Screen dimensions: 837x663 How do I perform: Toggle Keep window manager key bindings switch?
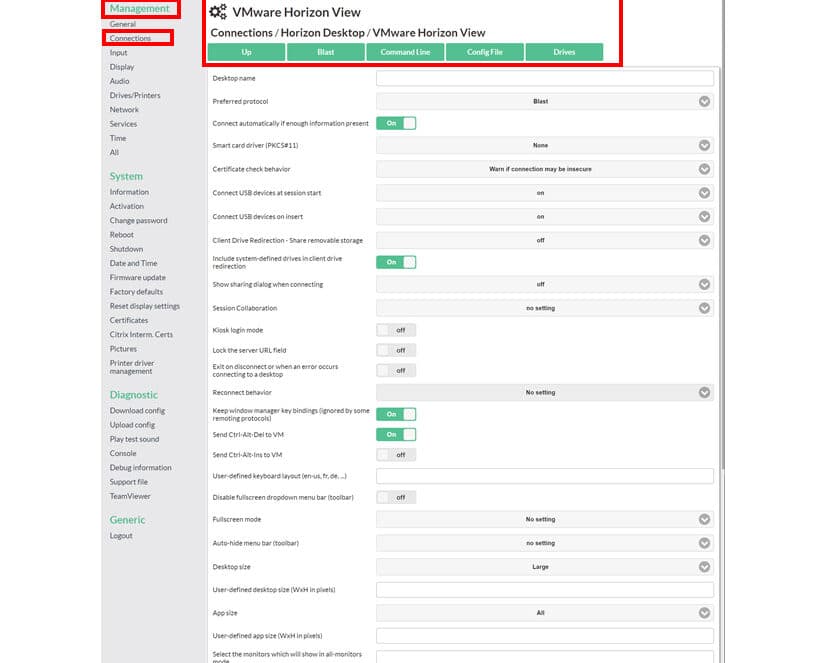pos(396,414)
